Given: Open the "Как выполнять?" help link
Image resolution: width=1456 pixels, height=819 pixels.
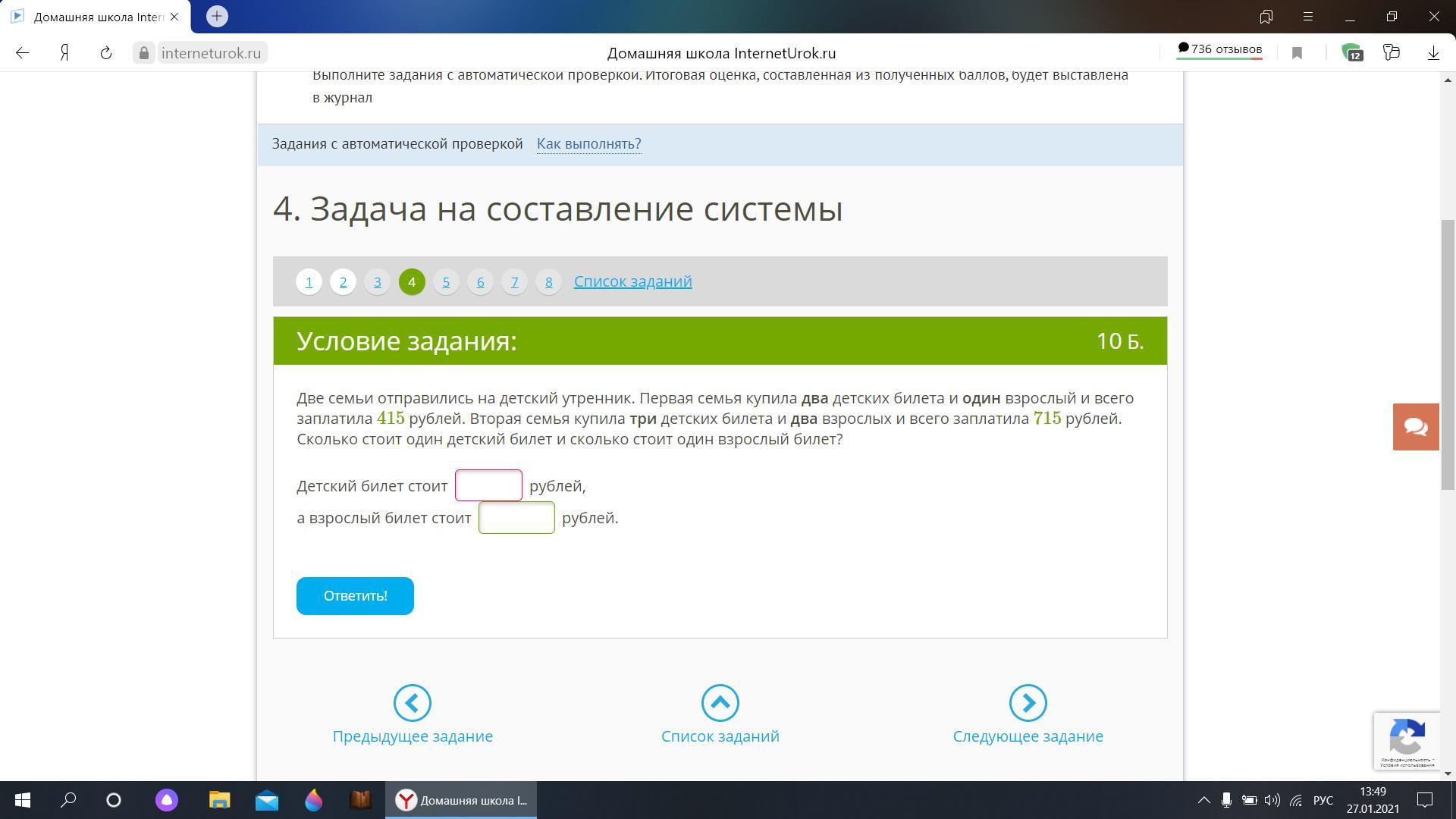Looking at the screenshot, I should coord(588,144).
